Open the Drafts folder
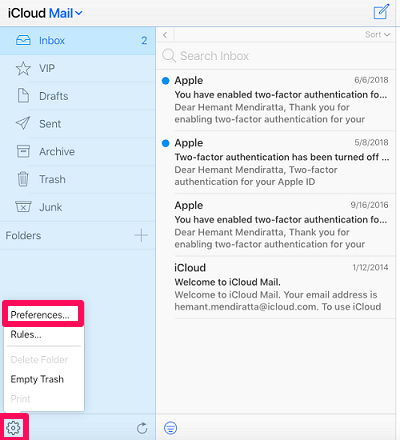The image size is (400, 440). [x=77, y=96]
